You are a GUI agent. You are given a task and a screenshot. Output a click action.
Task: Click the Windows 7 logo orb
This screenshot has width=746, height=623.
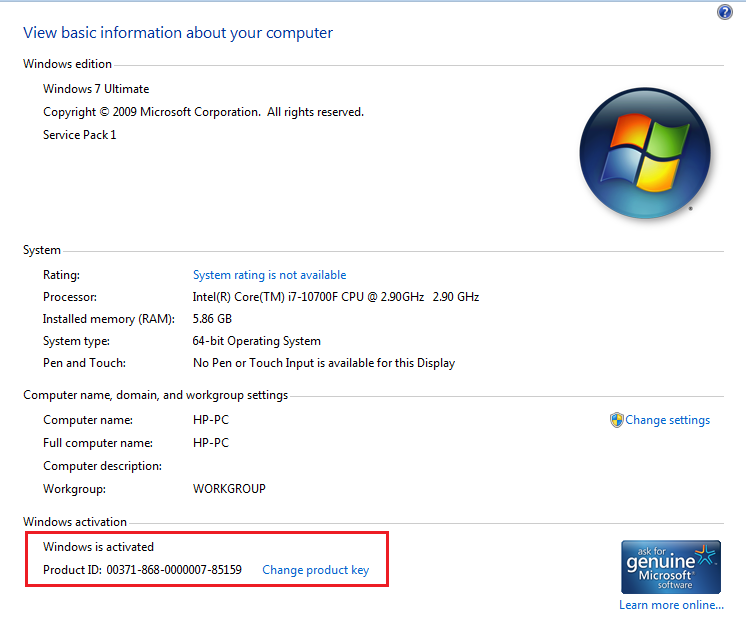click(645, 153)
